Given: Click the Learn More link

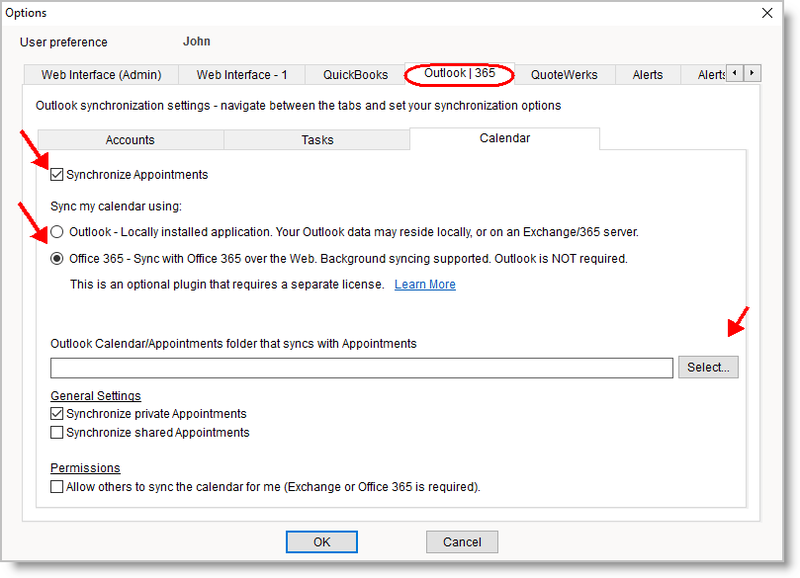Looking at the screenshot, I should coord(425,285).
